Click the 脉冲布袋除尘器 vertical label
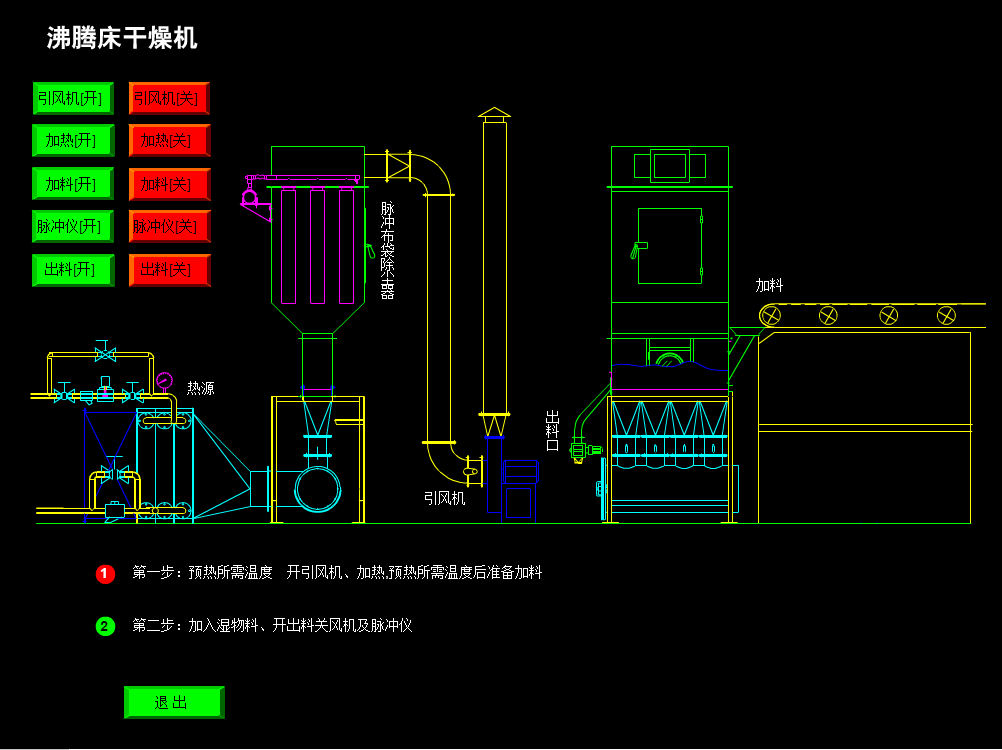Screen dimensions: 1002x750 (387, 250)
